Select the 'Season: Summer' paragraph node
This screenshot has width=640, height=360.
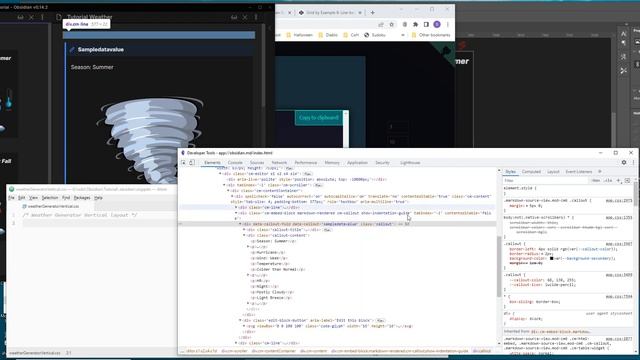[274, 241]
